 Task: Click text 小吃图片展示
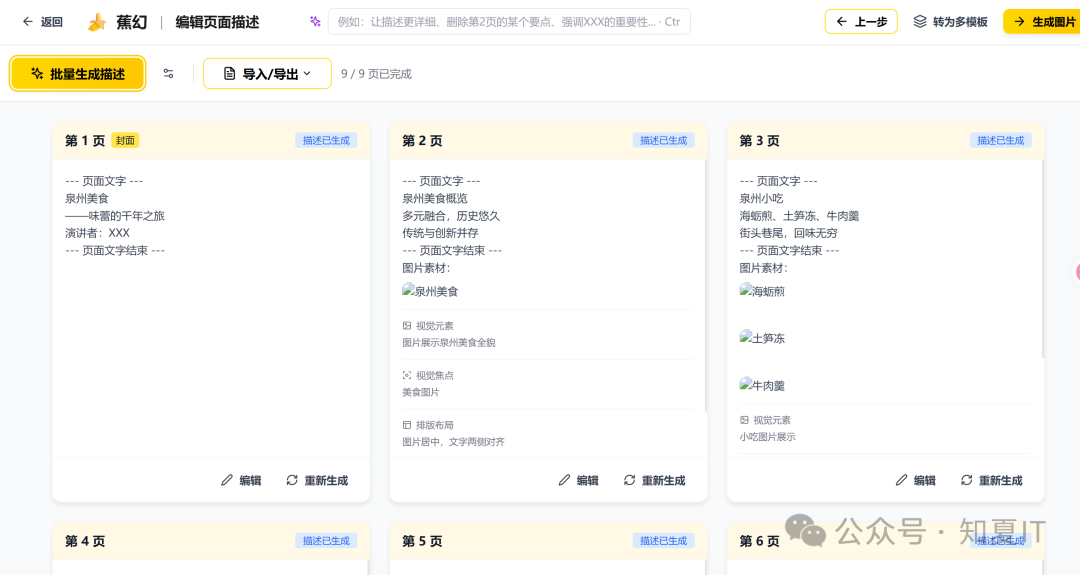click(x=767, y=437)
